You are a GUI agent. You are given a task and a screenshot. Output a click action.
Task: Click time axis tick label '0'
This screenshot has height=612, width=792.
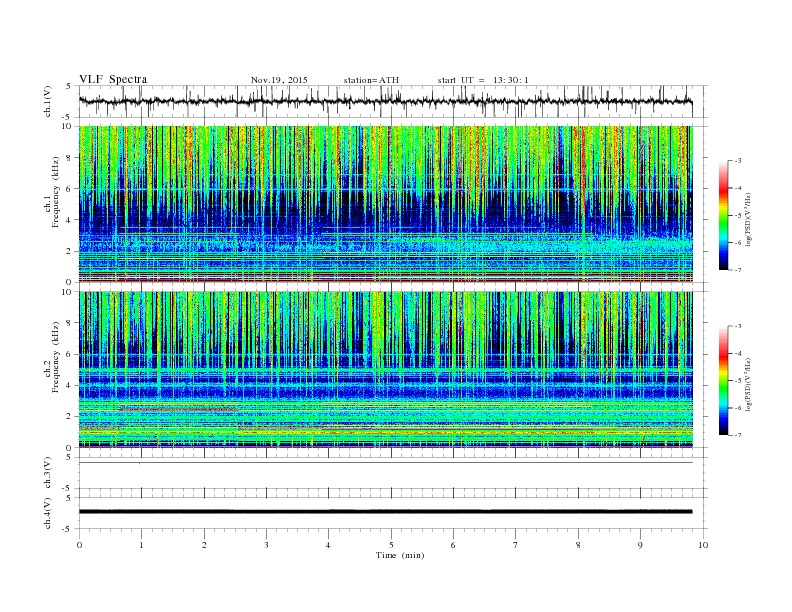79,545
